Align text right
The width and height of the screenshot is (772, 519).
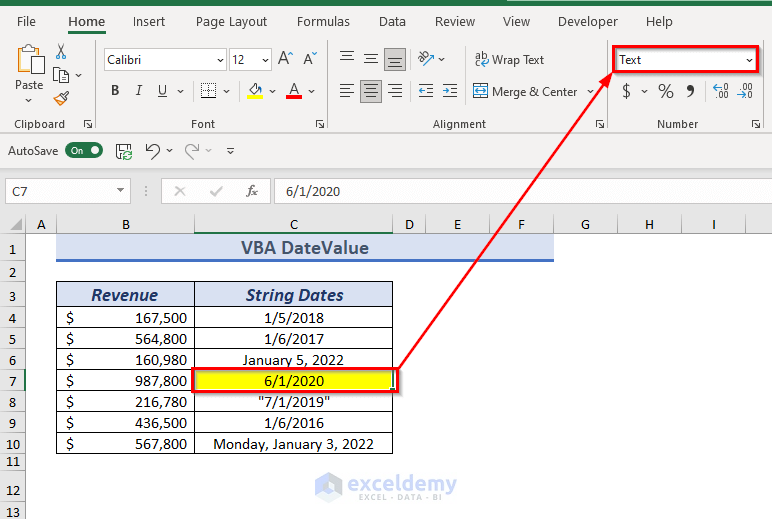[x=395, y=91]
